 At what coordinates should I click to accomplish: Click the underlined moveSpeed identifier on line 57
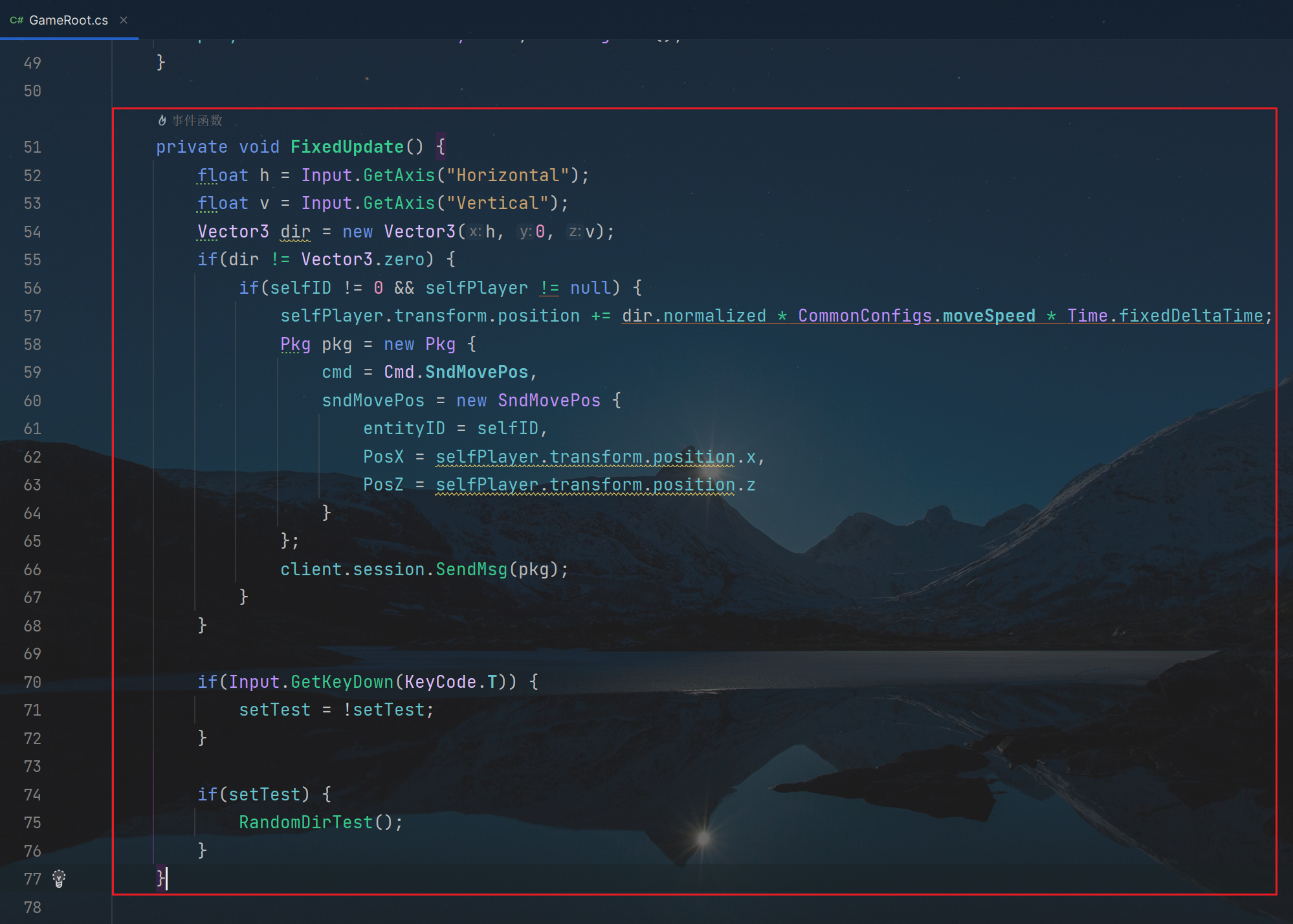click(988, 316)
